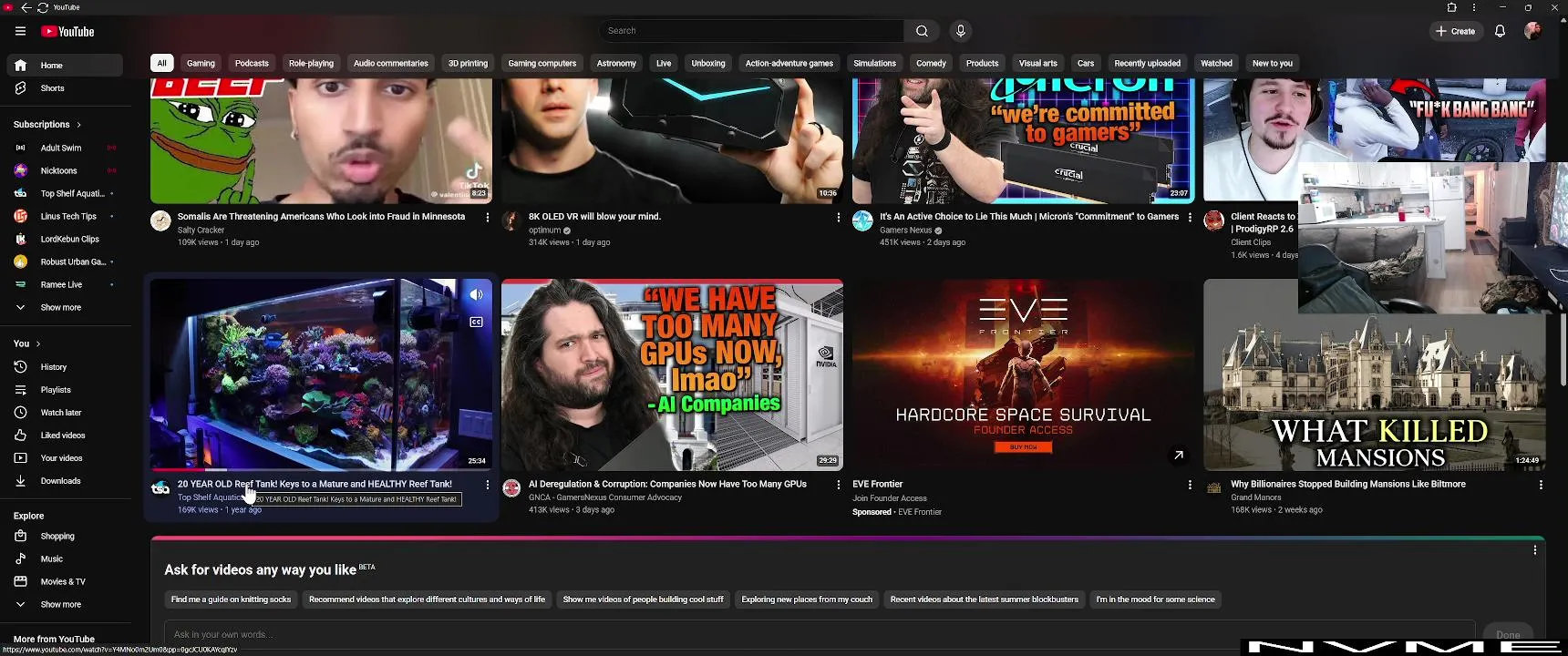Image resolution: width=1568 pixels, height=656 pixels.
Task: Open Shopping under Explore
Action: pos(65,537)
